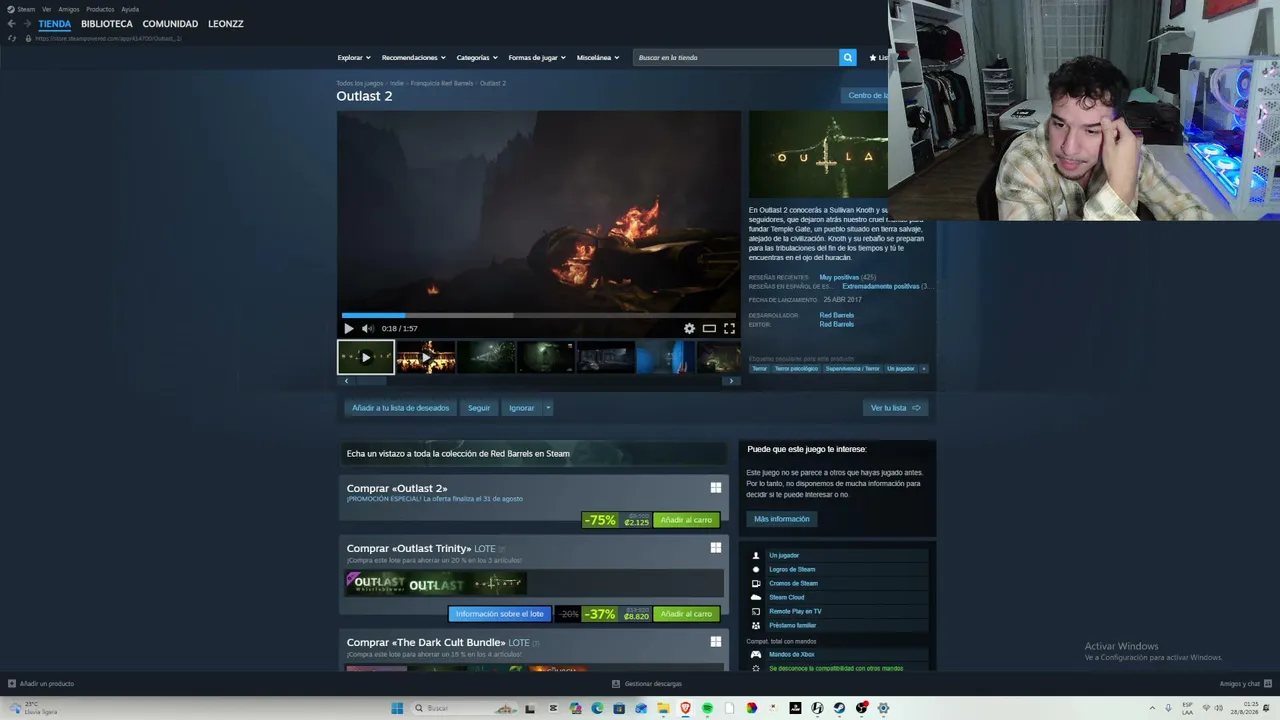Screen dimensions: 1280x720
Task: Click Información sobre el lote button
Action: point(500,614)
